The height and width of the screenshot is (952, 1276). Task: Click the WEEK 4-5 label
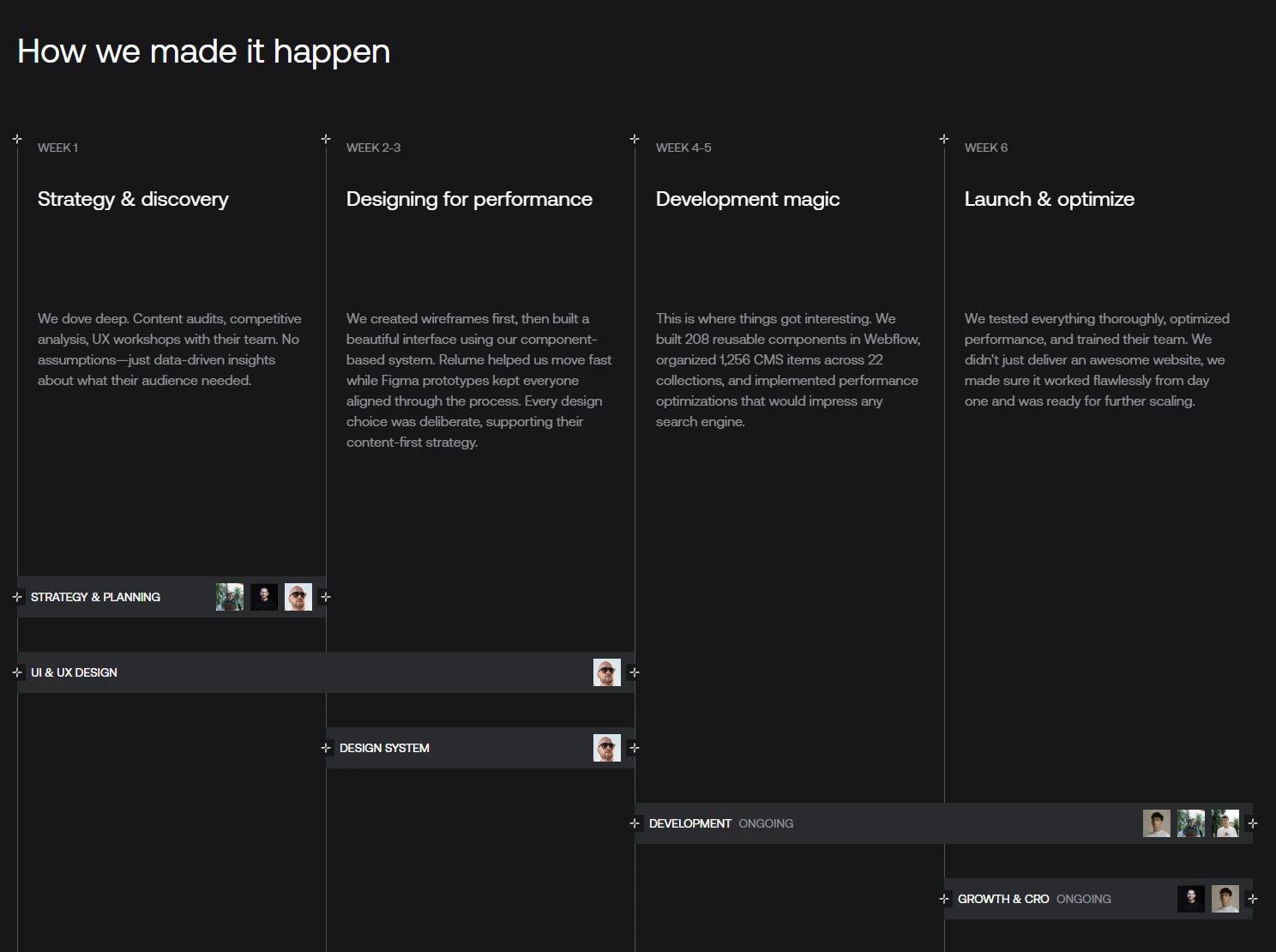tap(683, 148)
